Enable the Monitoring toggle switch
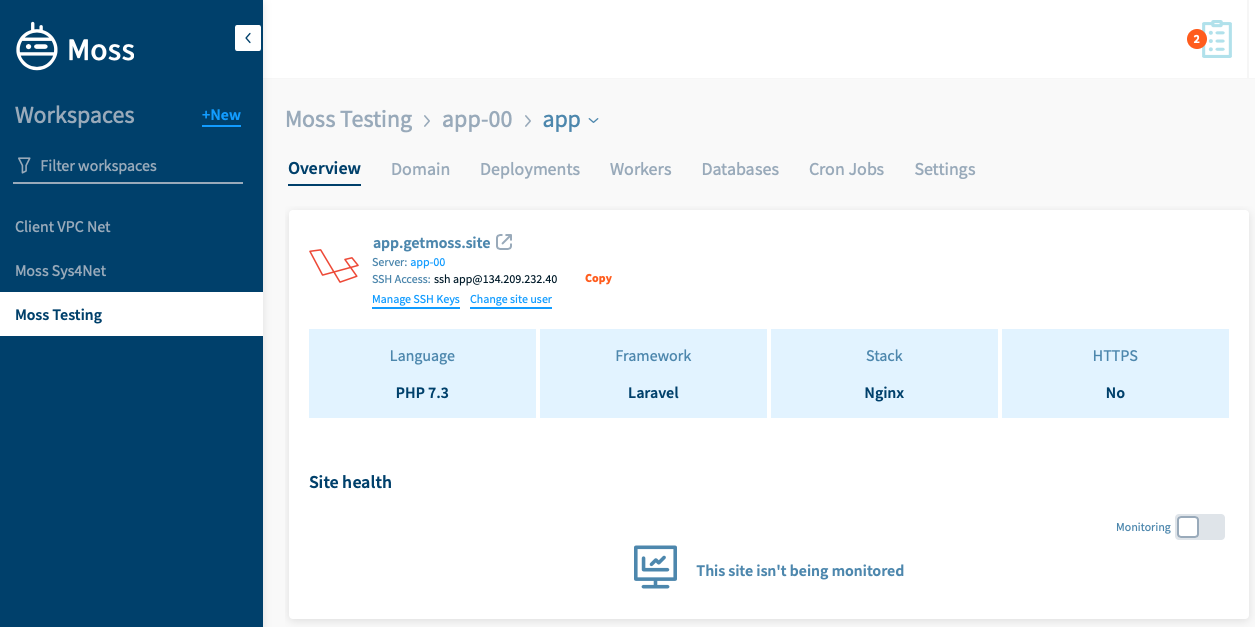The width and height of the screenshot is (1255, 627). [1200, 527]
